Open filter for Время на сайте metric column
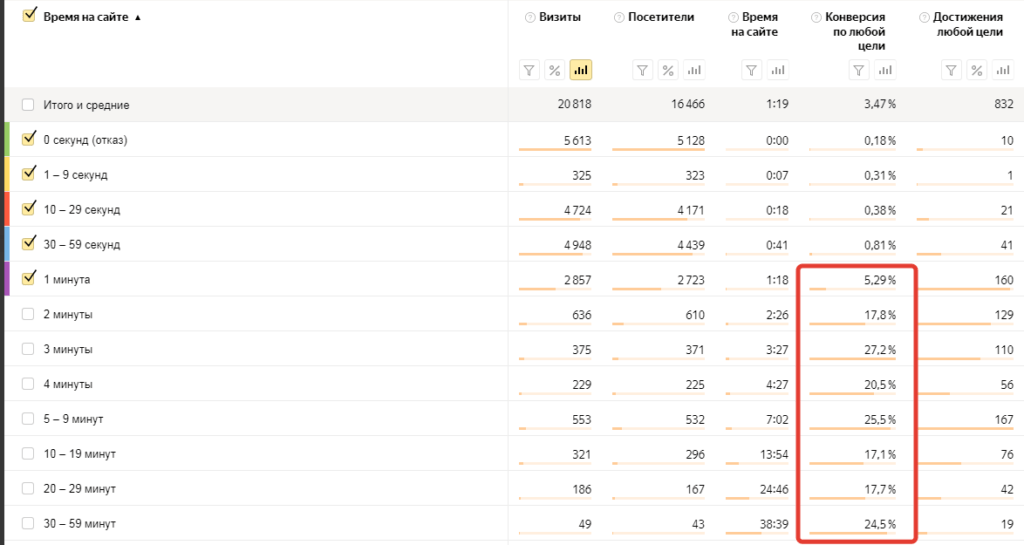 click(x=752, y=70)
